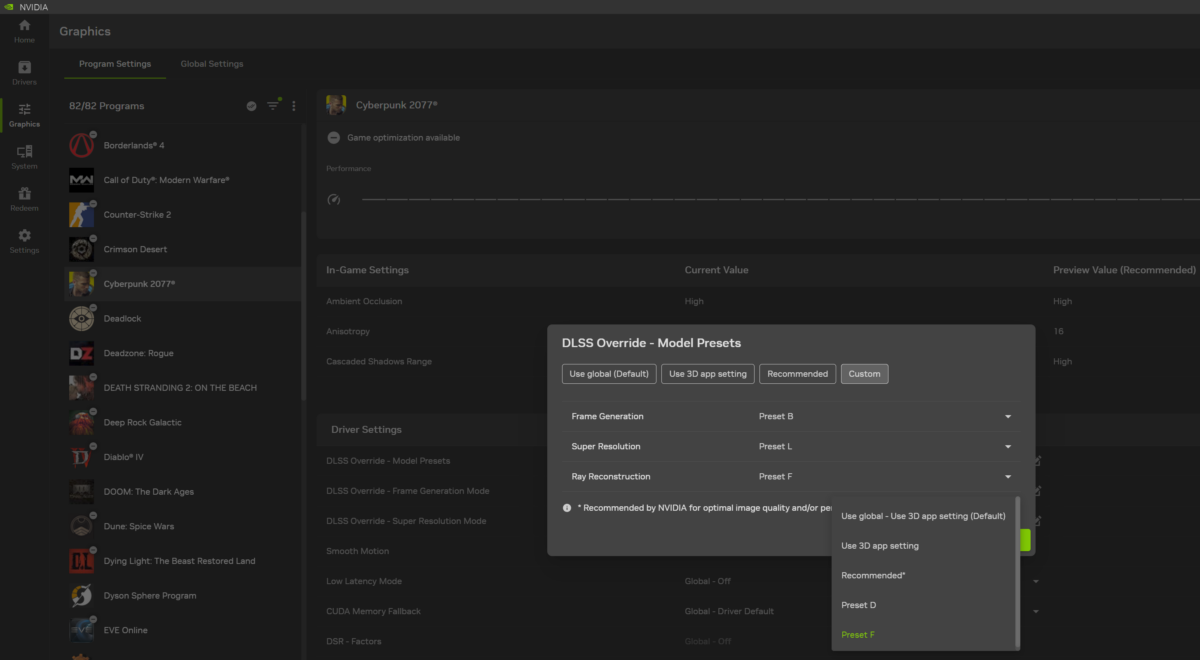This screenshot has width=1200, height=660.
Task: Expand the CUDA Memory Fallback dropdown arrow
Action: click(1036, 611)
